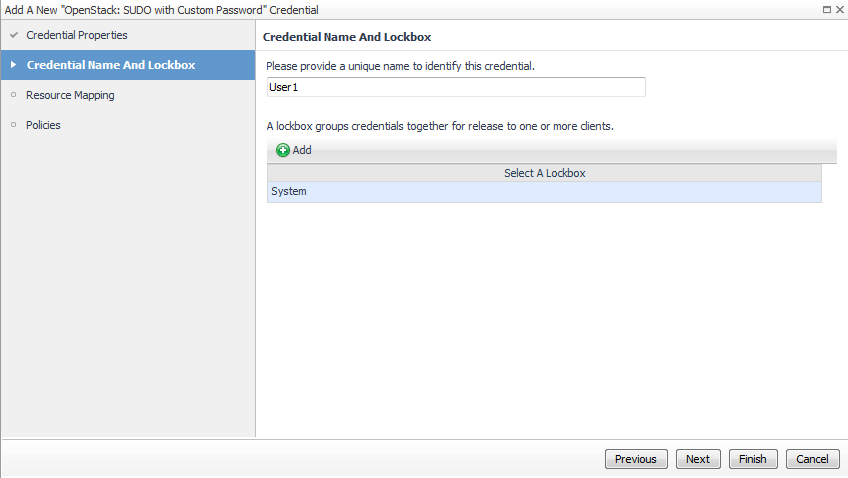This screenshot has width=848, height=478.
Task: Select the Credential Name And Lockbox step
Action: (111, 65)
